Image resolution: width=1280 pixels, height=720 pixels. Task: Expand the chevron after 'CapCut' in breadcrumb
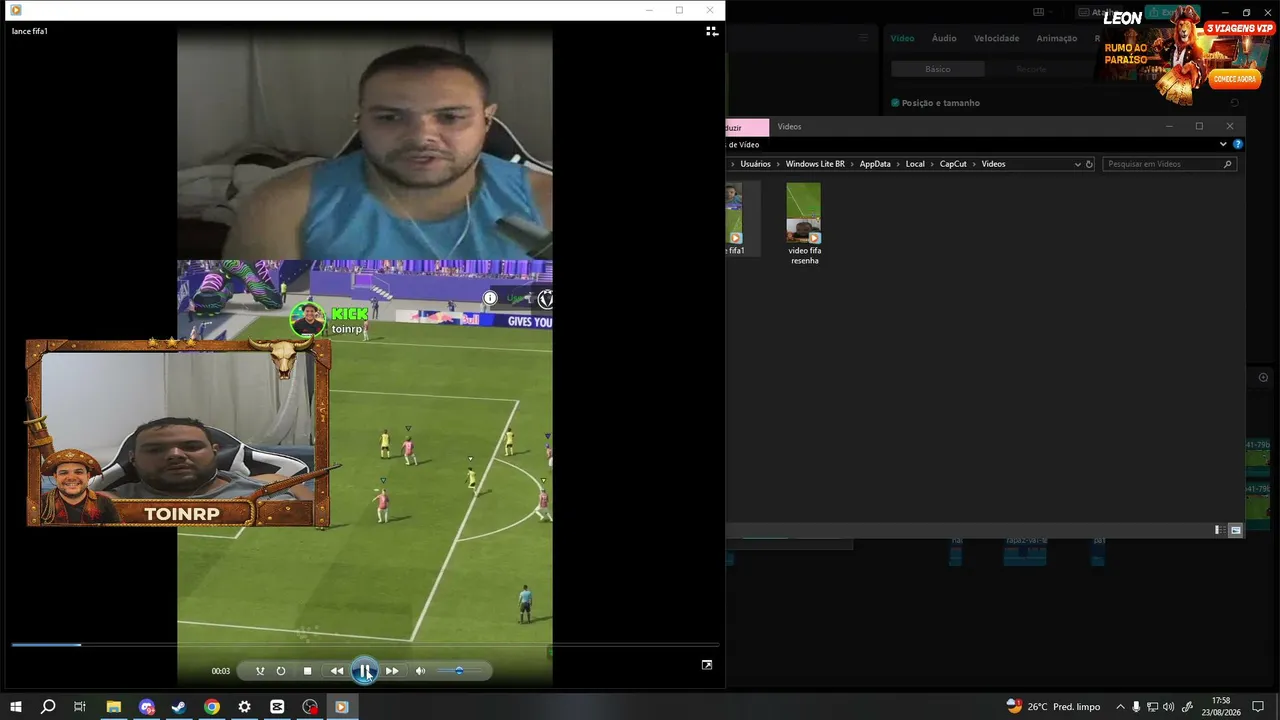[974, 164]
